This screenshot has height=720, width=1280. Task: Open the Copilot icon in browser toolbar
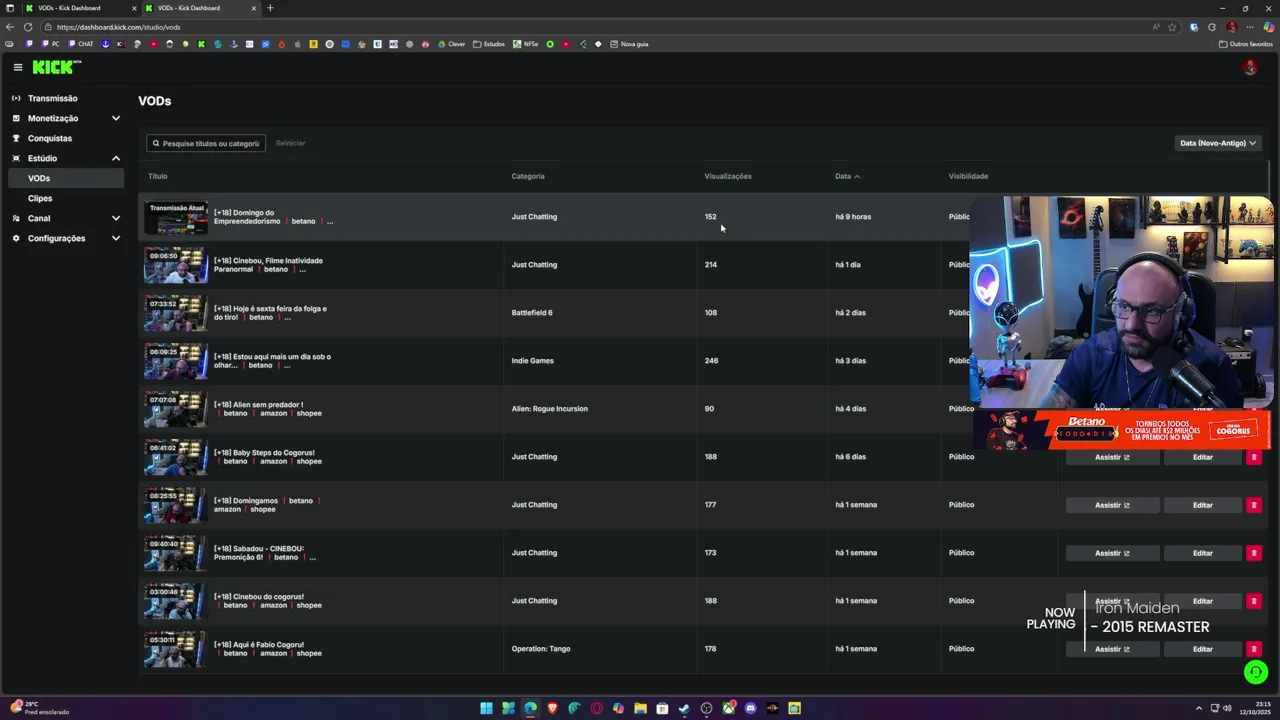click(x=1268, y=27)
